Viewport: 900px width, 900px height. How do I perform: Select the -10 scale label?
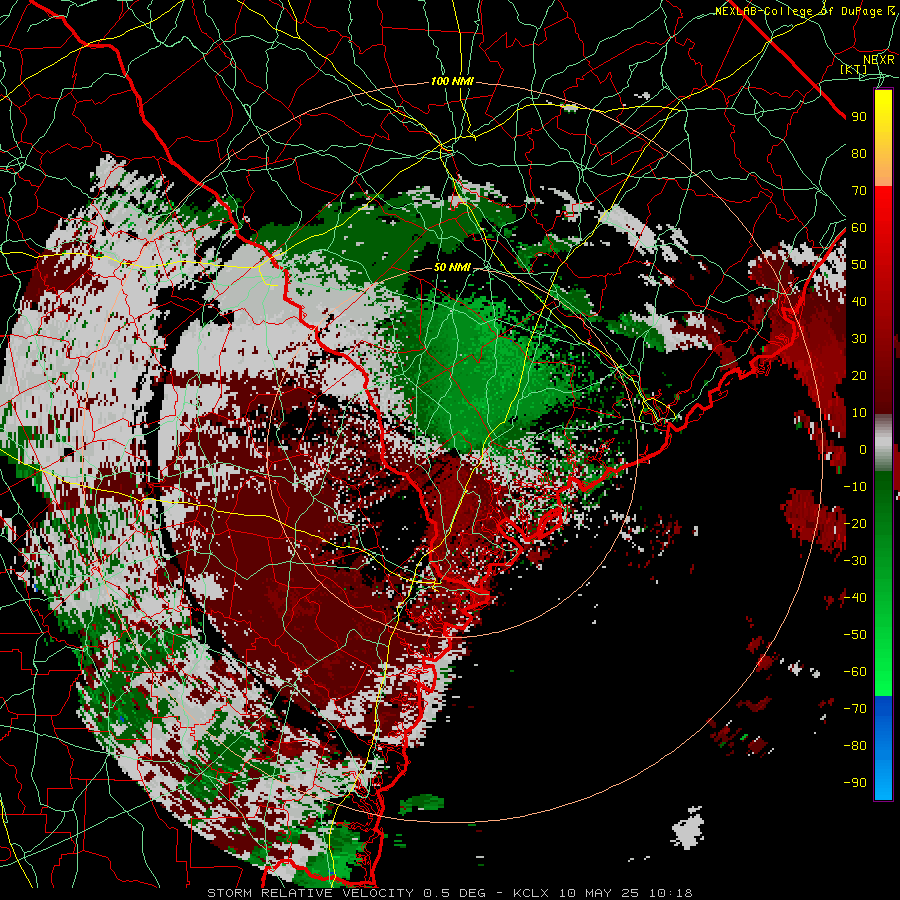855,487
